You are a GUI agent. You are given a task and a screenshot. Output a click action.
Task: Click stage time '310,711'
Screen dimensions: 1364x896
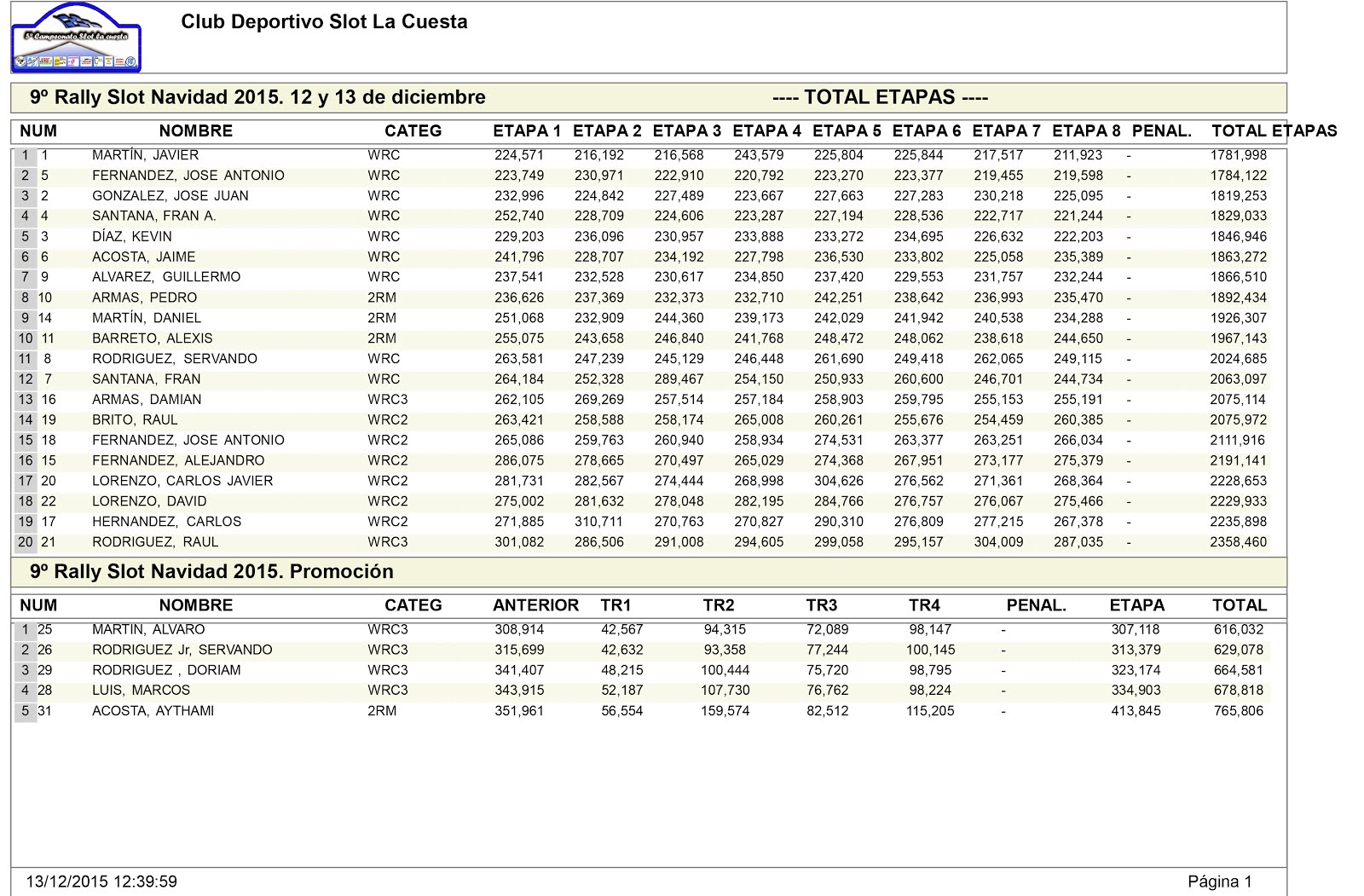coord(599,522)
